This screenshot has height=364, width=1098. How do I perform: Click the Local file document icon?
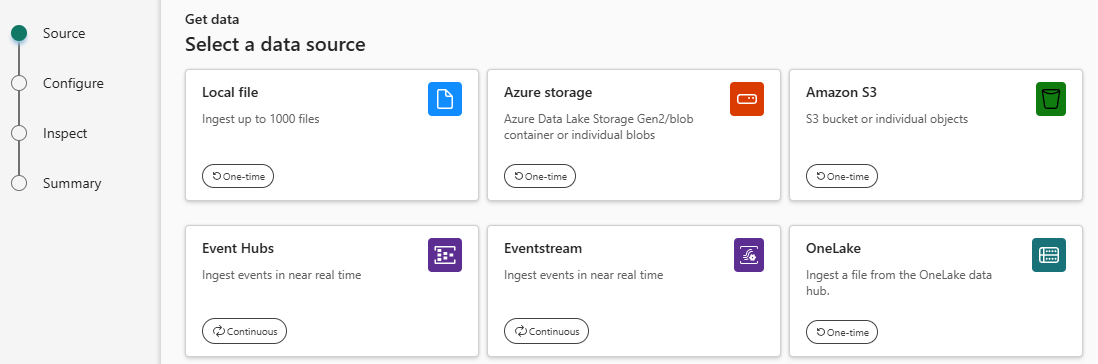(x=445, y=99)
